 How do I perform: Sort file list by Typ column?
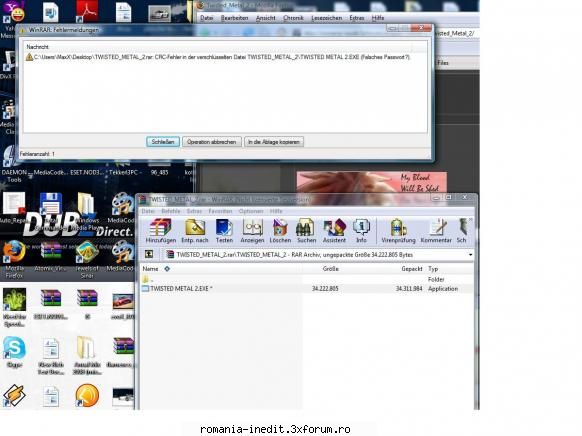433,269
